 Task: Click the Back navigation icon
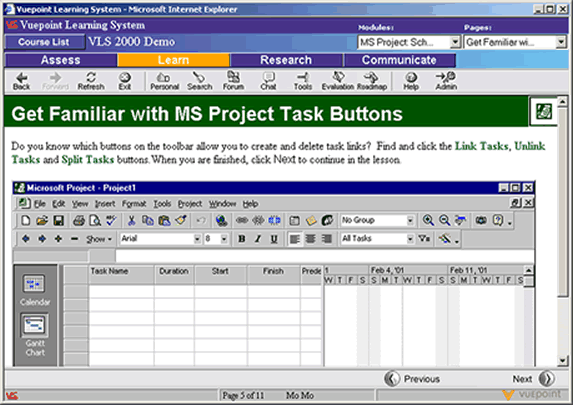[x=21, y=81]
